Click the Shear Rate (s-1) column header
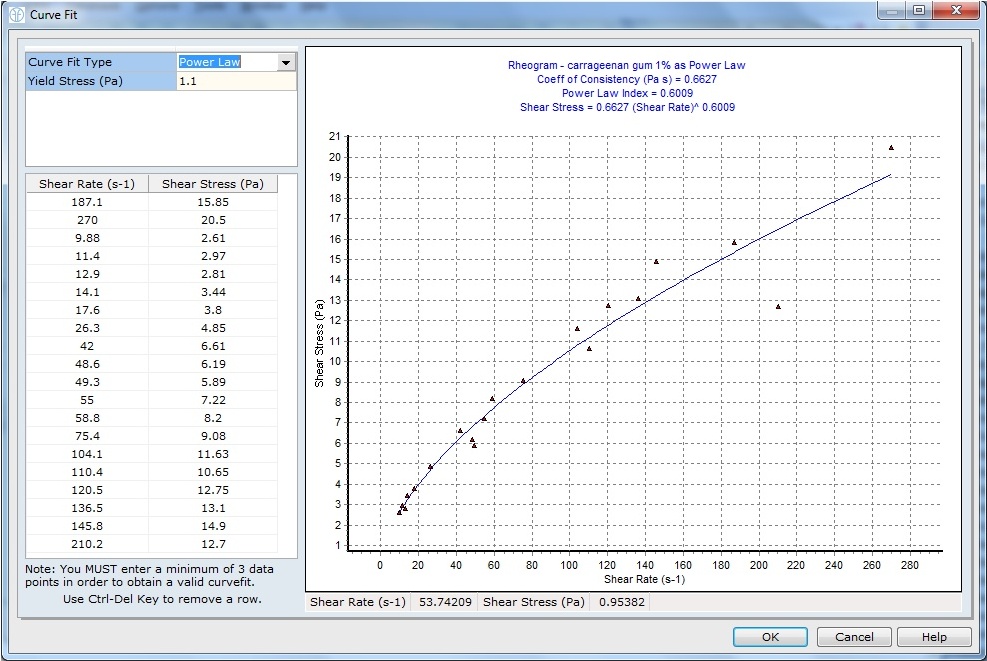987x661 pixels. 87,184
